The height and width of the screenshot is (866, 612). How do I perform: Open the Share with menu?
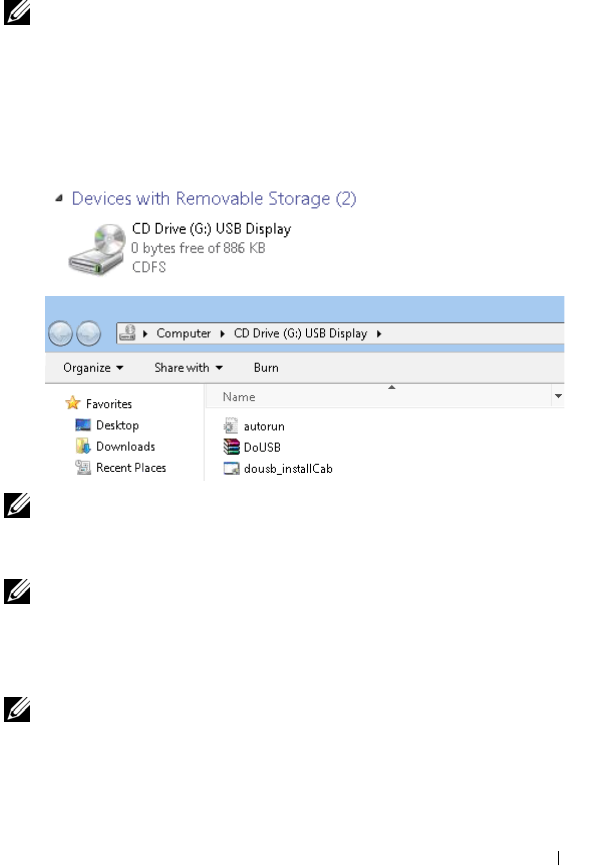(x=188, y=368)
